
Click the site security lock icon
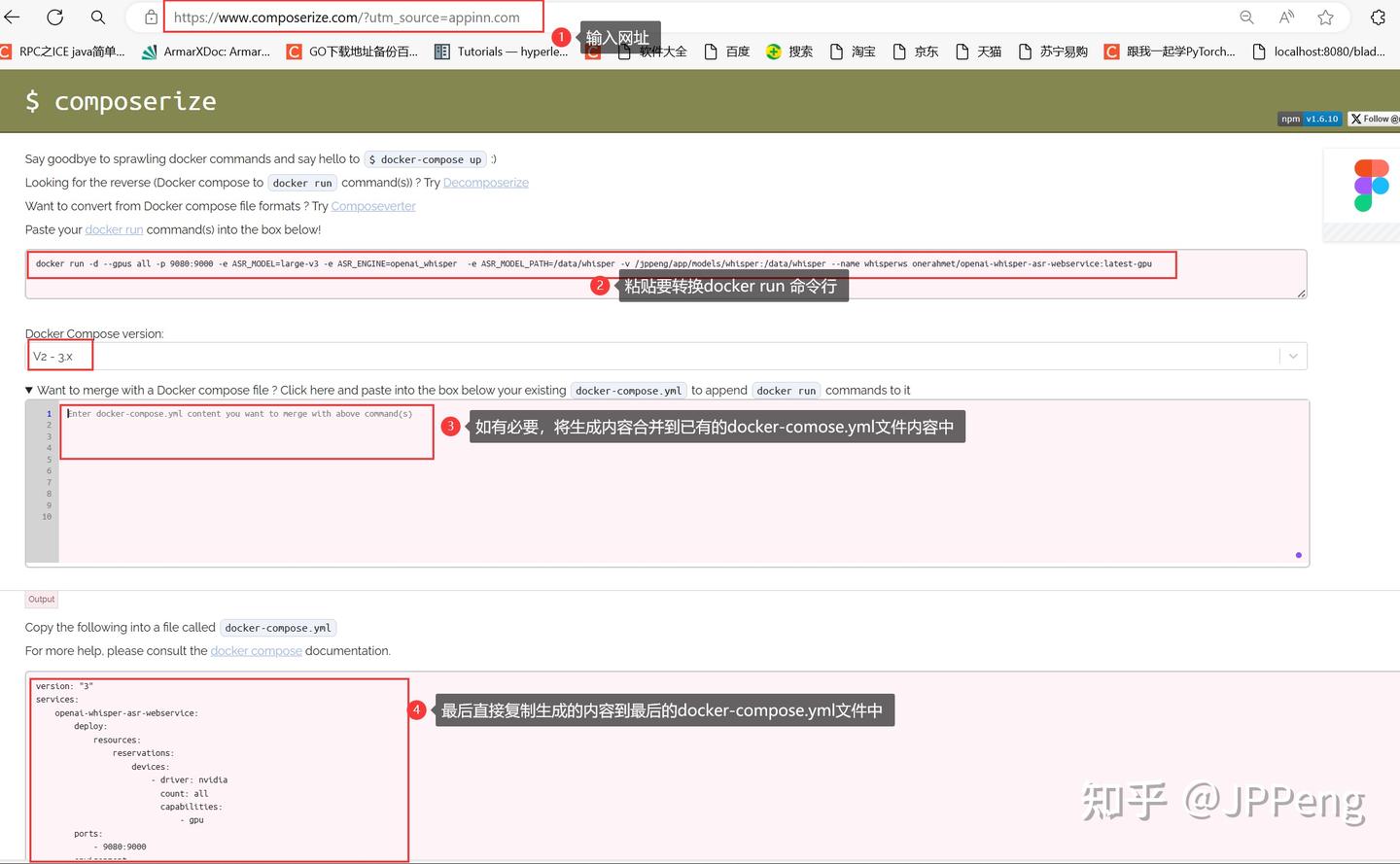pos(150,17)
